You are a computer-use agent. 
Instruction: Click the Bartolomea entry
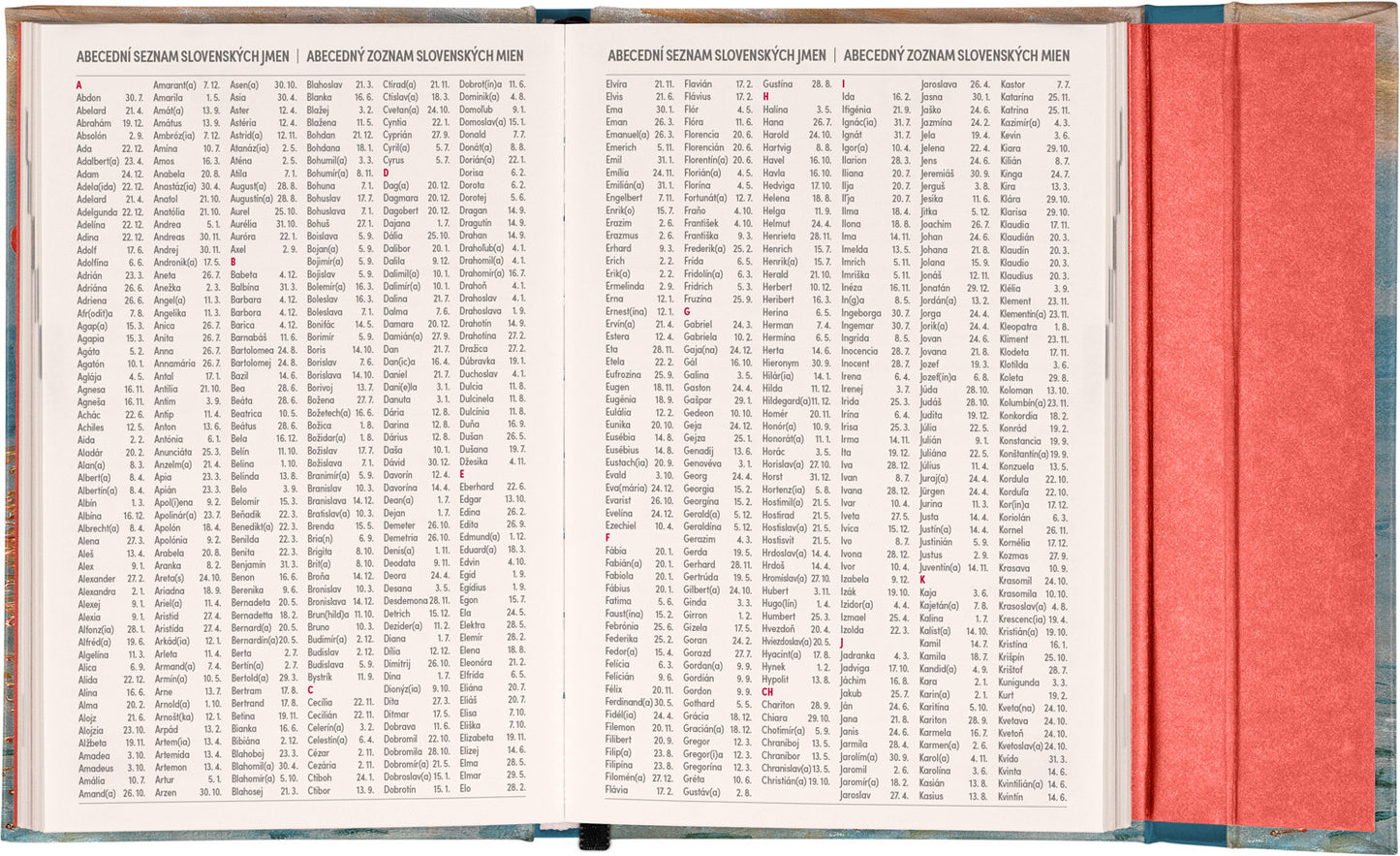[x=252, y=351]
